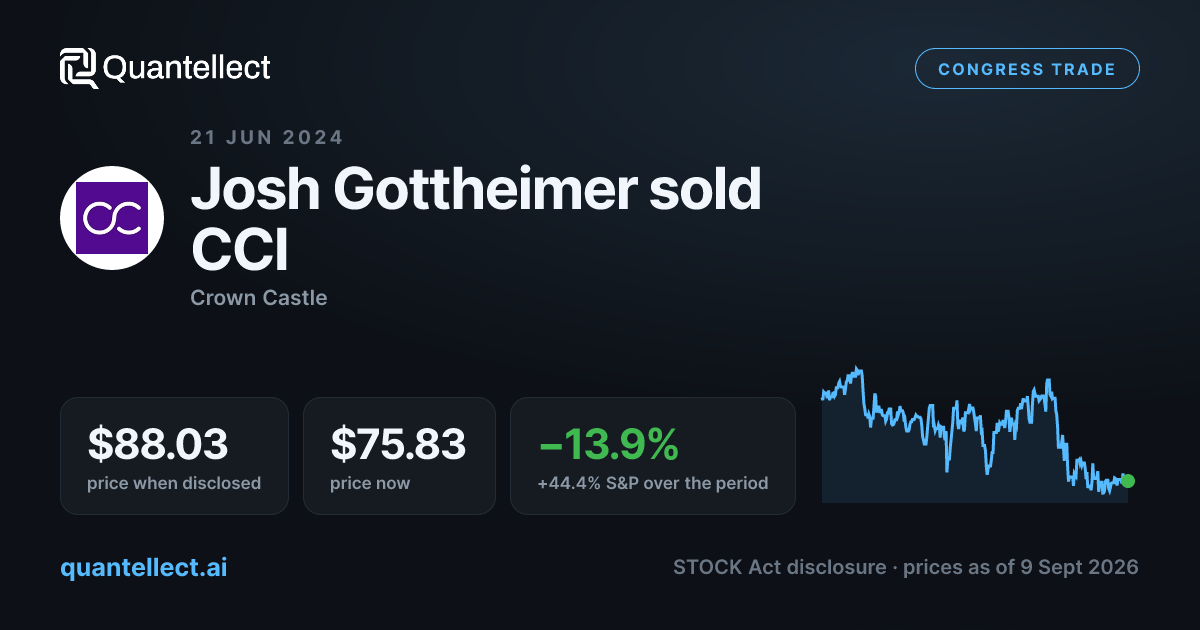The width and height of the screenshot is (1200, 630).
Task: Click the 'price when disclosed' label
Action: 174,483
